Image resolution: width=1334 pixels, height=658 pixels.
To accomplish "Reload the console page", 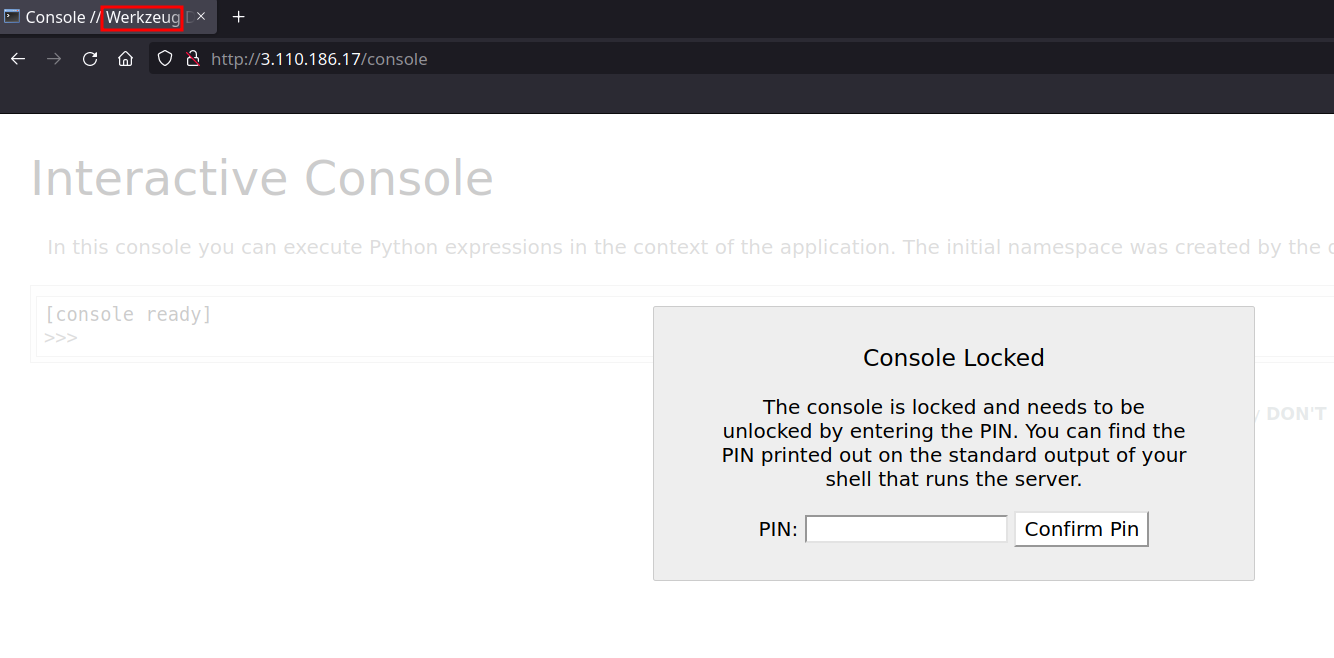I will click(90, 59).
